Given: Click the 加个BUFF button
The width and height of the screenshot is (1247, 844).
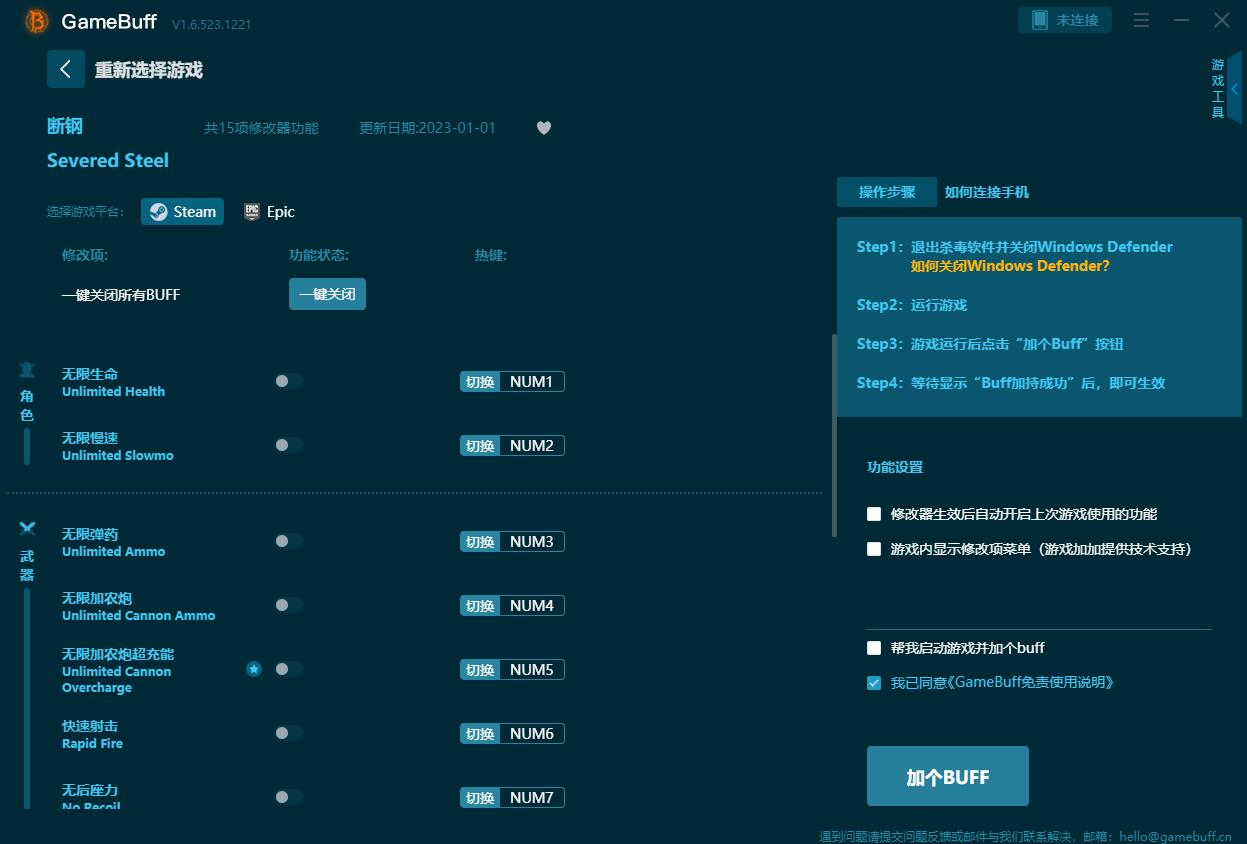Looking at the screenshot, I should click(x=948, y=776).
